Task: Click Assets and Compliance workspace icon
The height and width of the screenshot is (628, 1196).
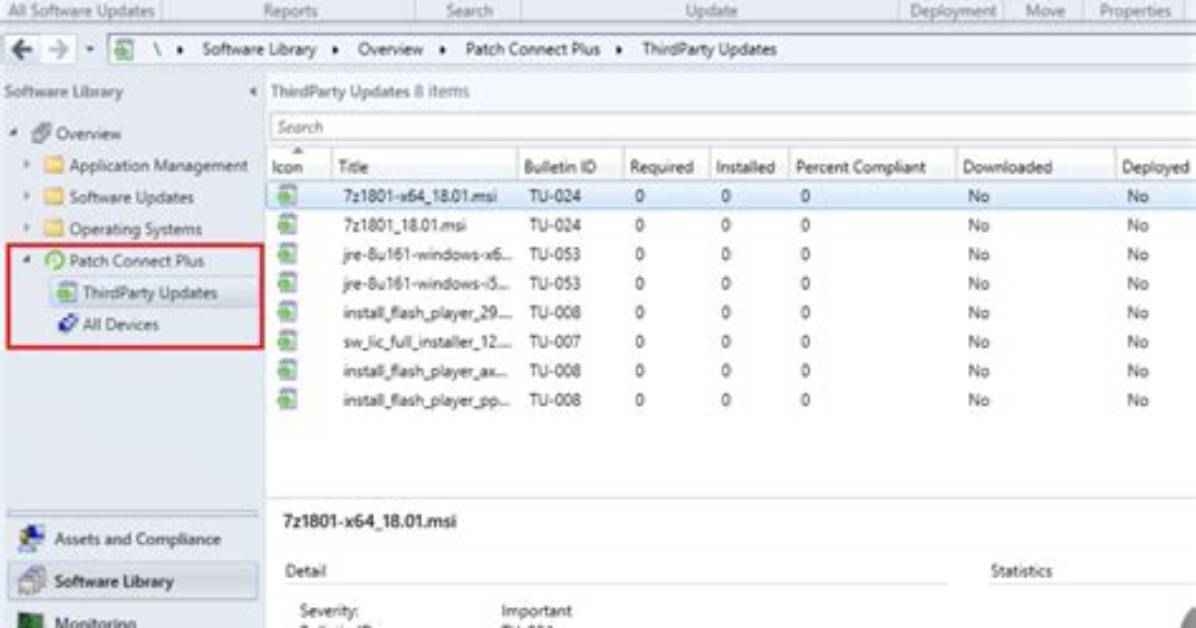Action: 31,538
